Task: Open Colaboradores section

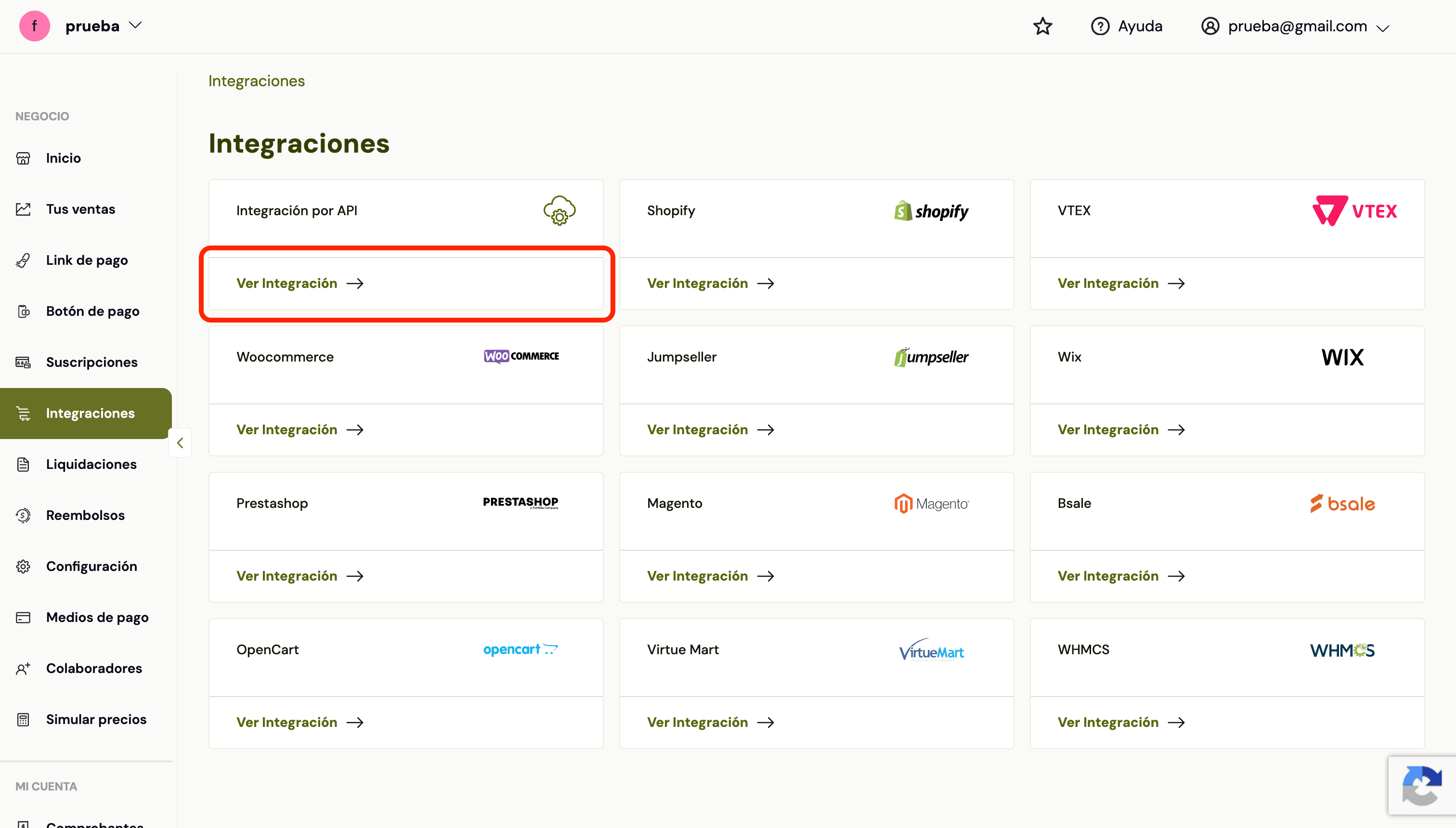Action: pyautogui.click(x=86, y=668)
